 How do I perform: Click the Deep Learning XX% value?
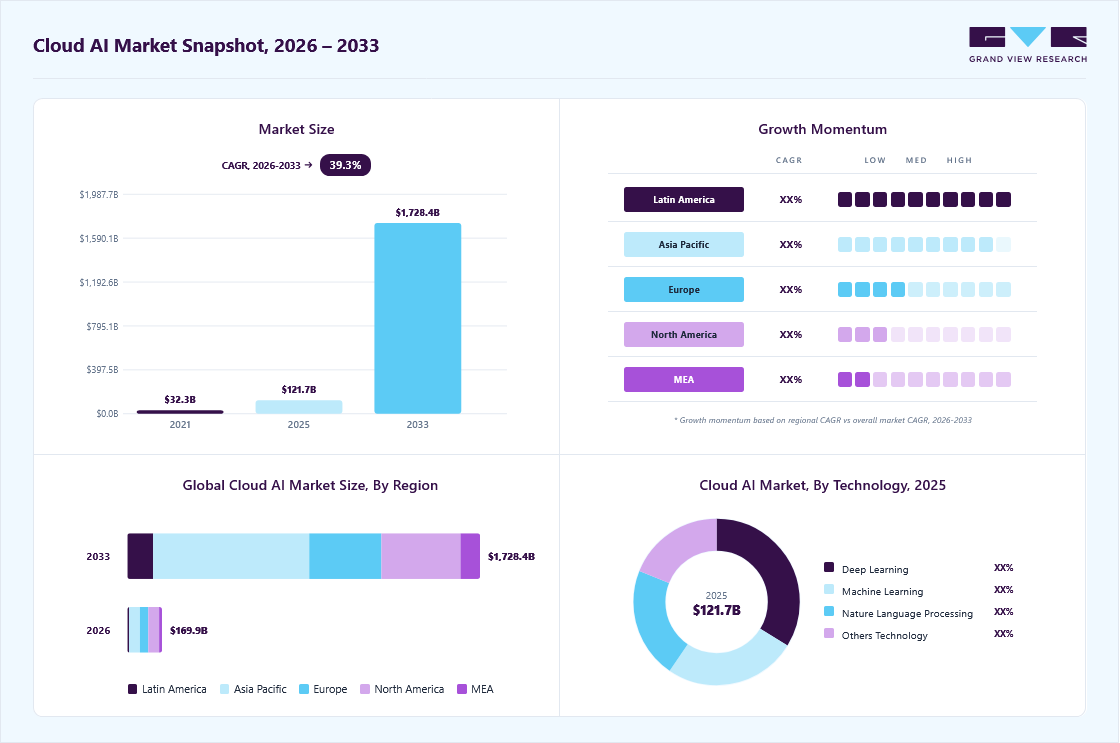1004,568
